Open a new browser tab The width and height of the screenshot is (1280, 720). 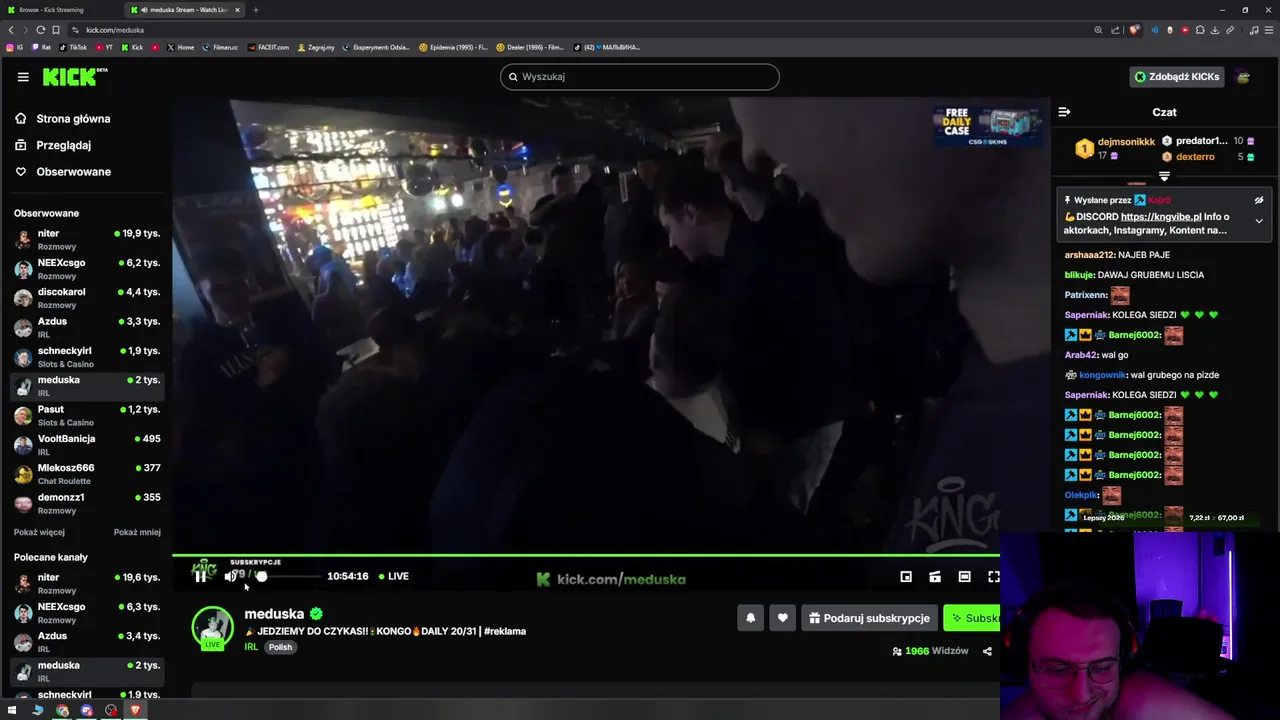click(x=255, y=10)
